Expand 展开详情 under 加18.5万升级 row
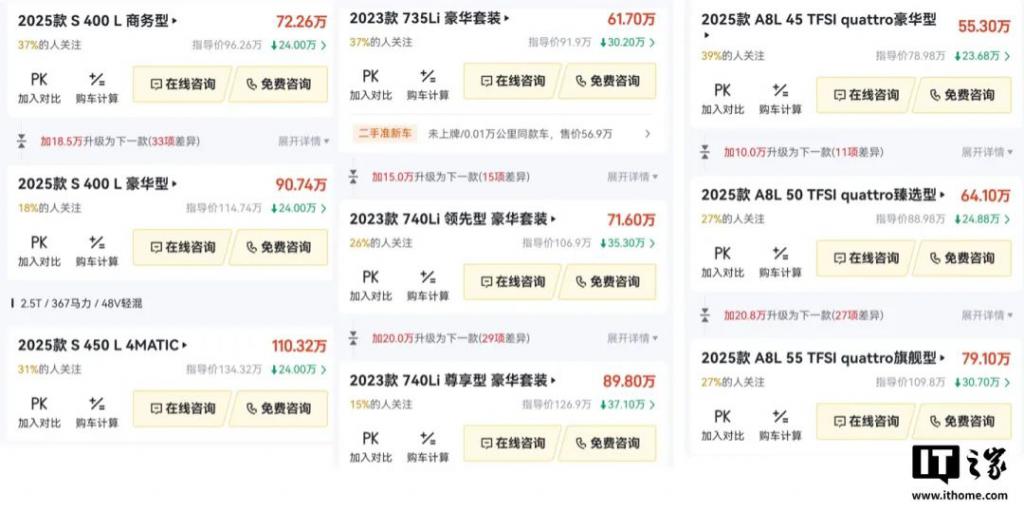 coord(304,141)
